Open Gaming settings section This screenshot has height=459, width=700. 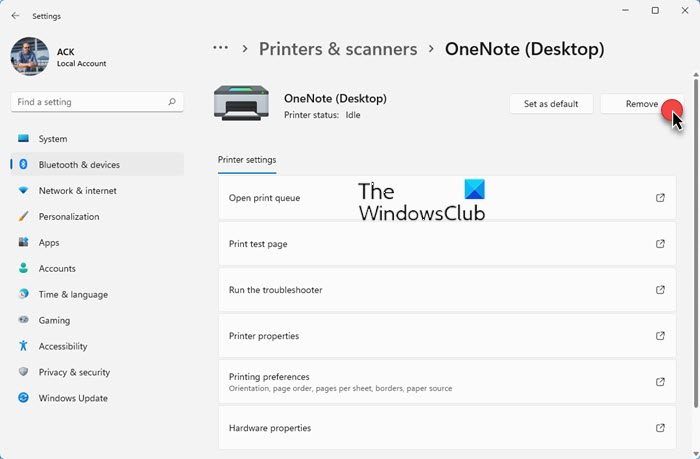tap(54, 321)
